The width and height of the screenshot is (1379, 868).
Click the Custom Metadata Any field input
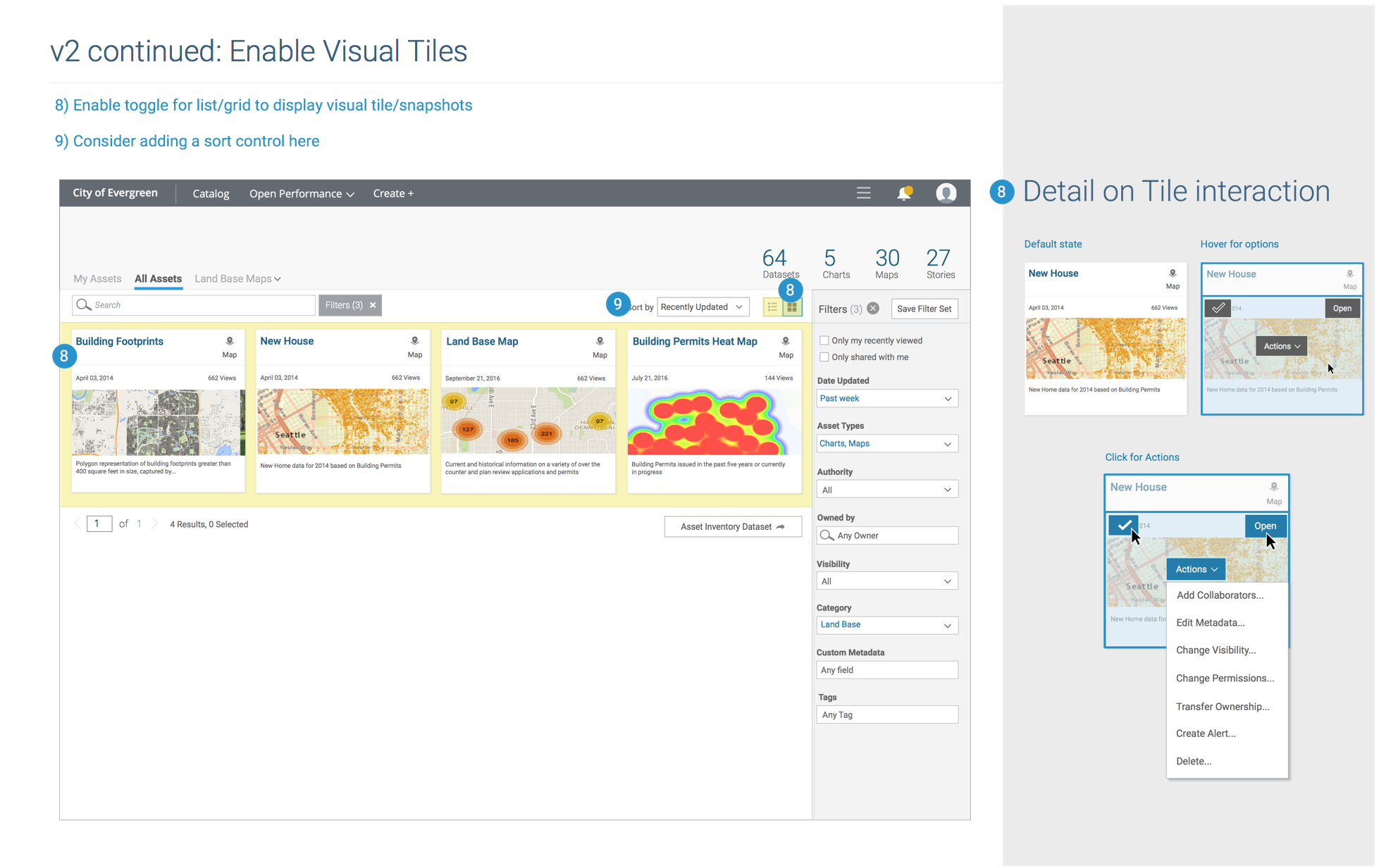887,670
